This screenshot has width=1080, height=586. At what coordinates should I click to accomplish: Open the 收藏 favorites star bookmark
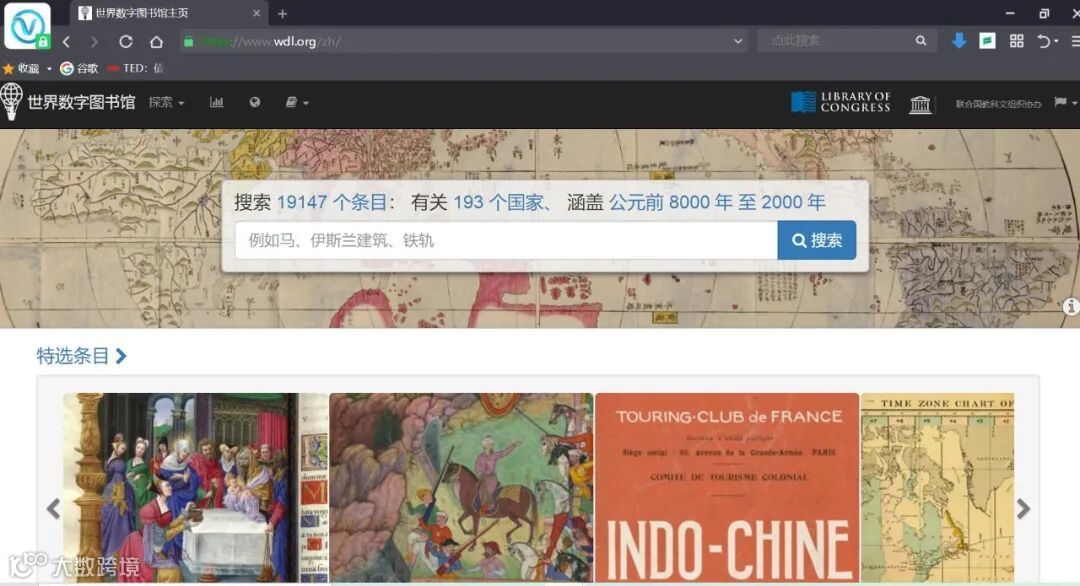pos(21,68)
